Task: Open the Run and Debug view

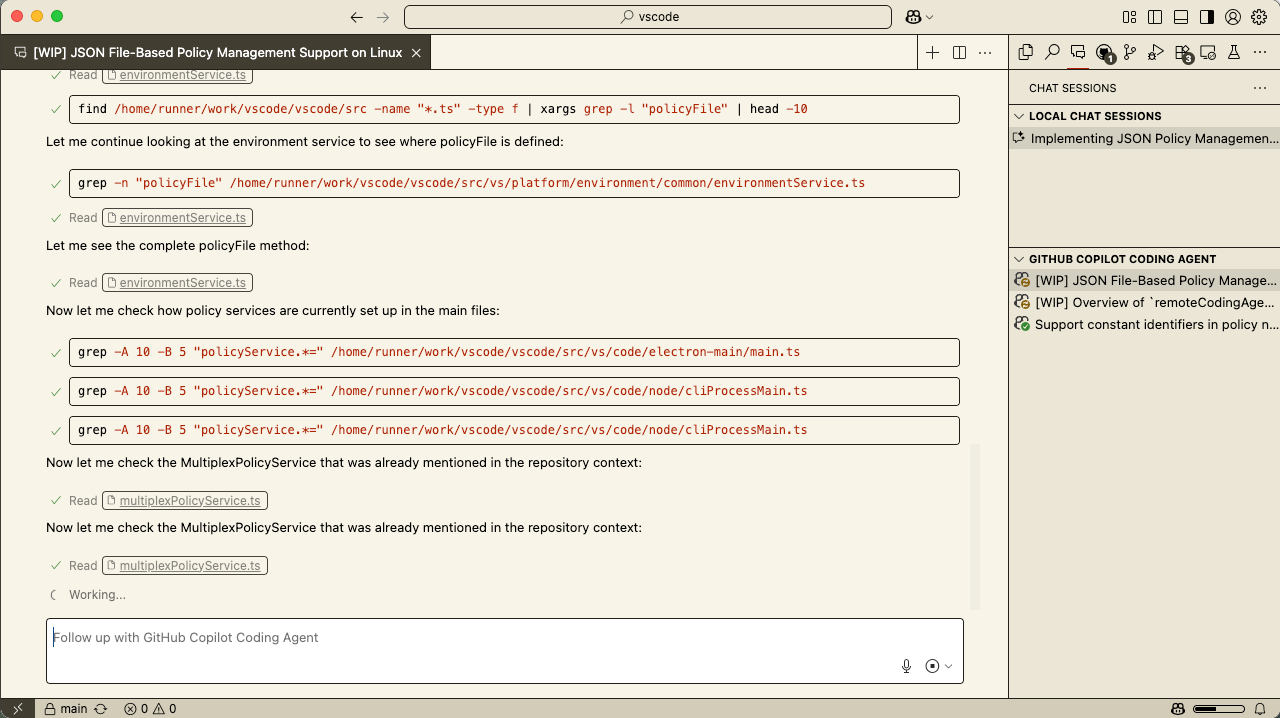Action: pyautogui.click(x=1156, y=51)
